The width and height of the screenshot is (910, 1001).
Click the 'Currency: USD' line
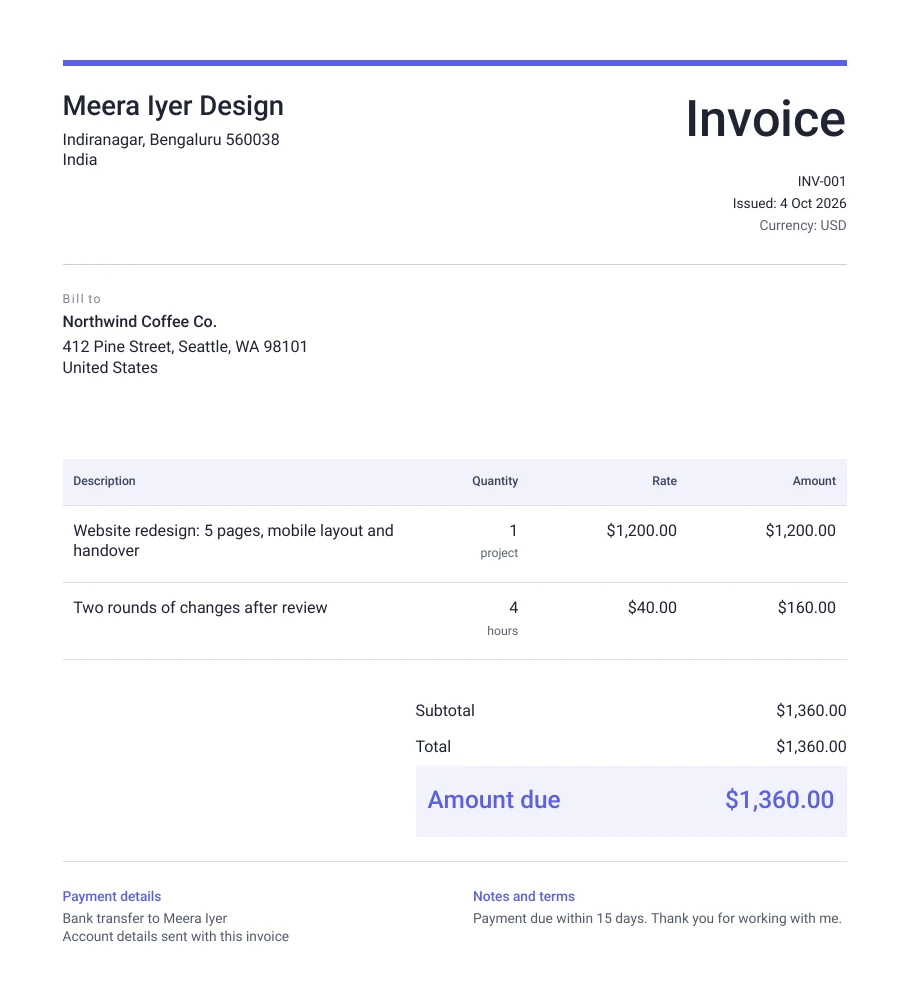(803, 225)
